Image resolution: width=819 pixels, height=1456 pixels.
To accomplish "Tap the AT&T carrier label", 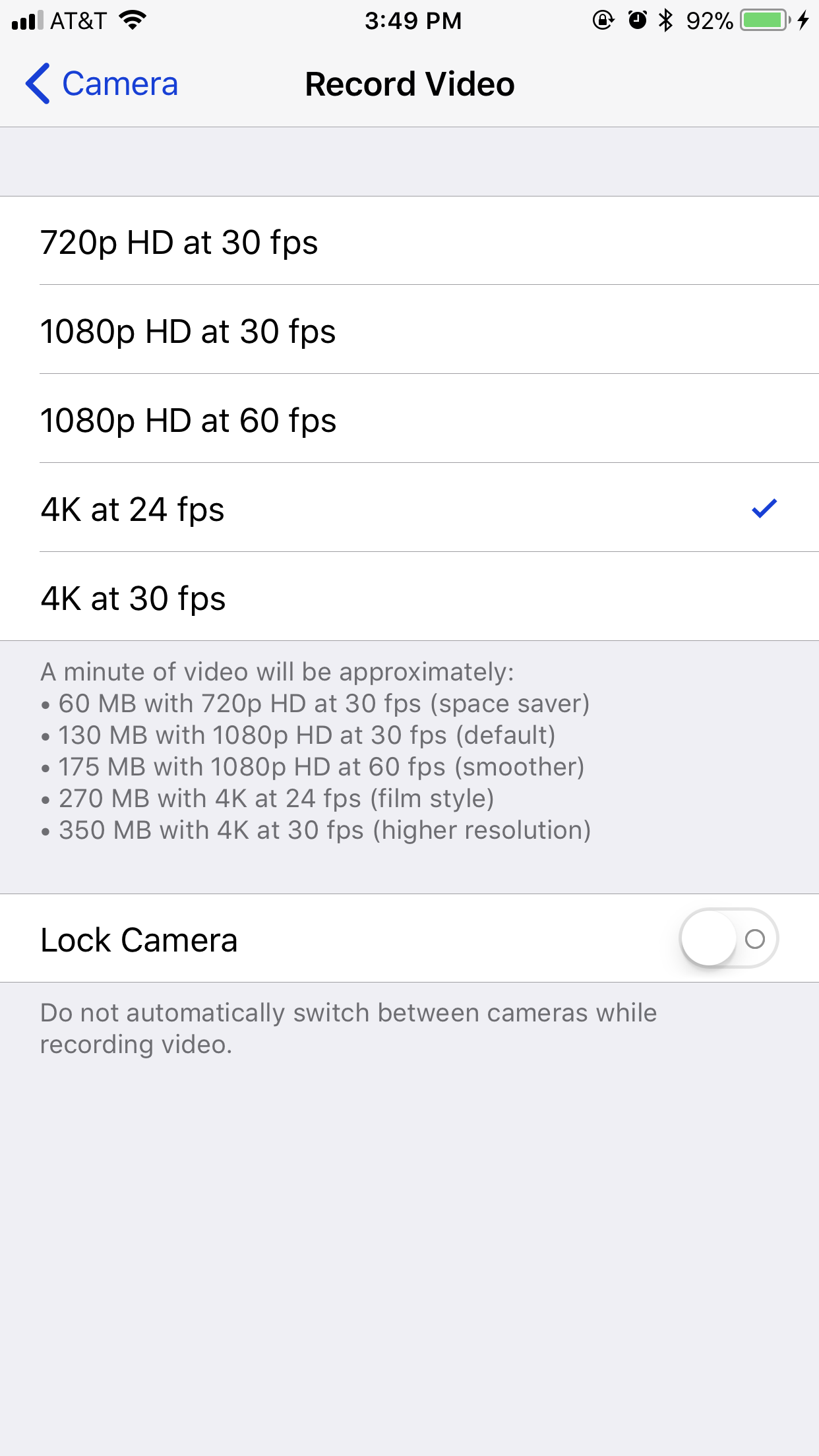I will click(x=78, y=20).
